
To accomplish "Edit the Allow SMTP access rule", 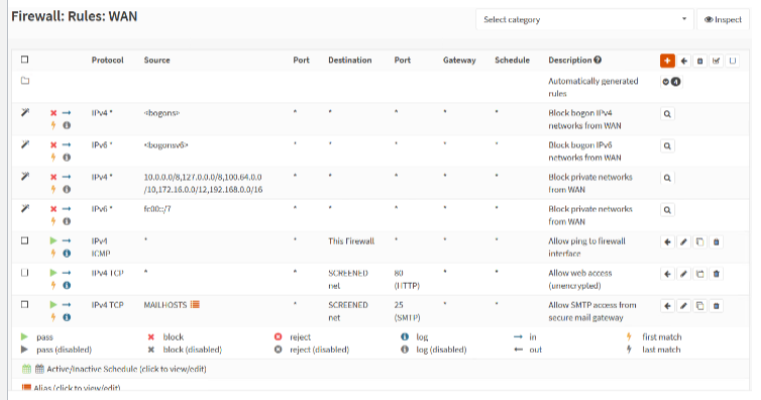I will click(683, 306).
